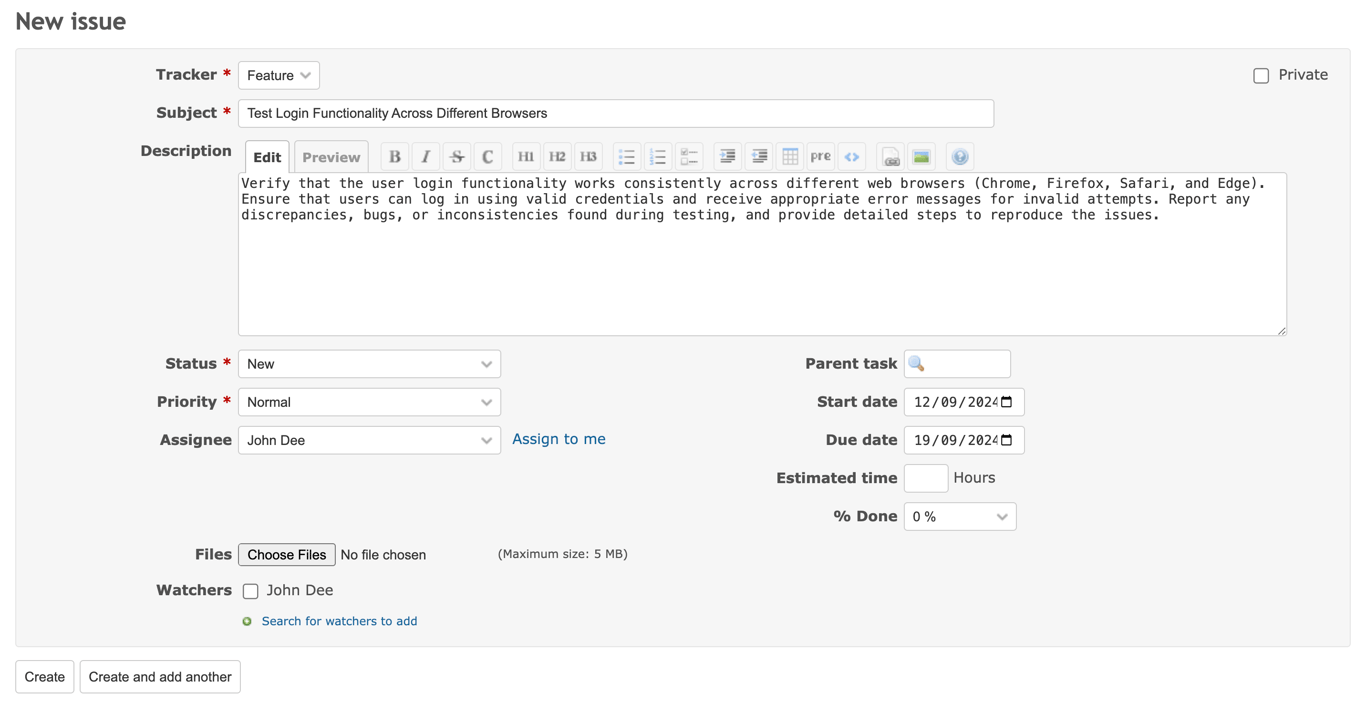The image size is (1366, 703).
Task: Select the strikethrough formatting icon
Action: pyautogui.click(x=456, y=156)
